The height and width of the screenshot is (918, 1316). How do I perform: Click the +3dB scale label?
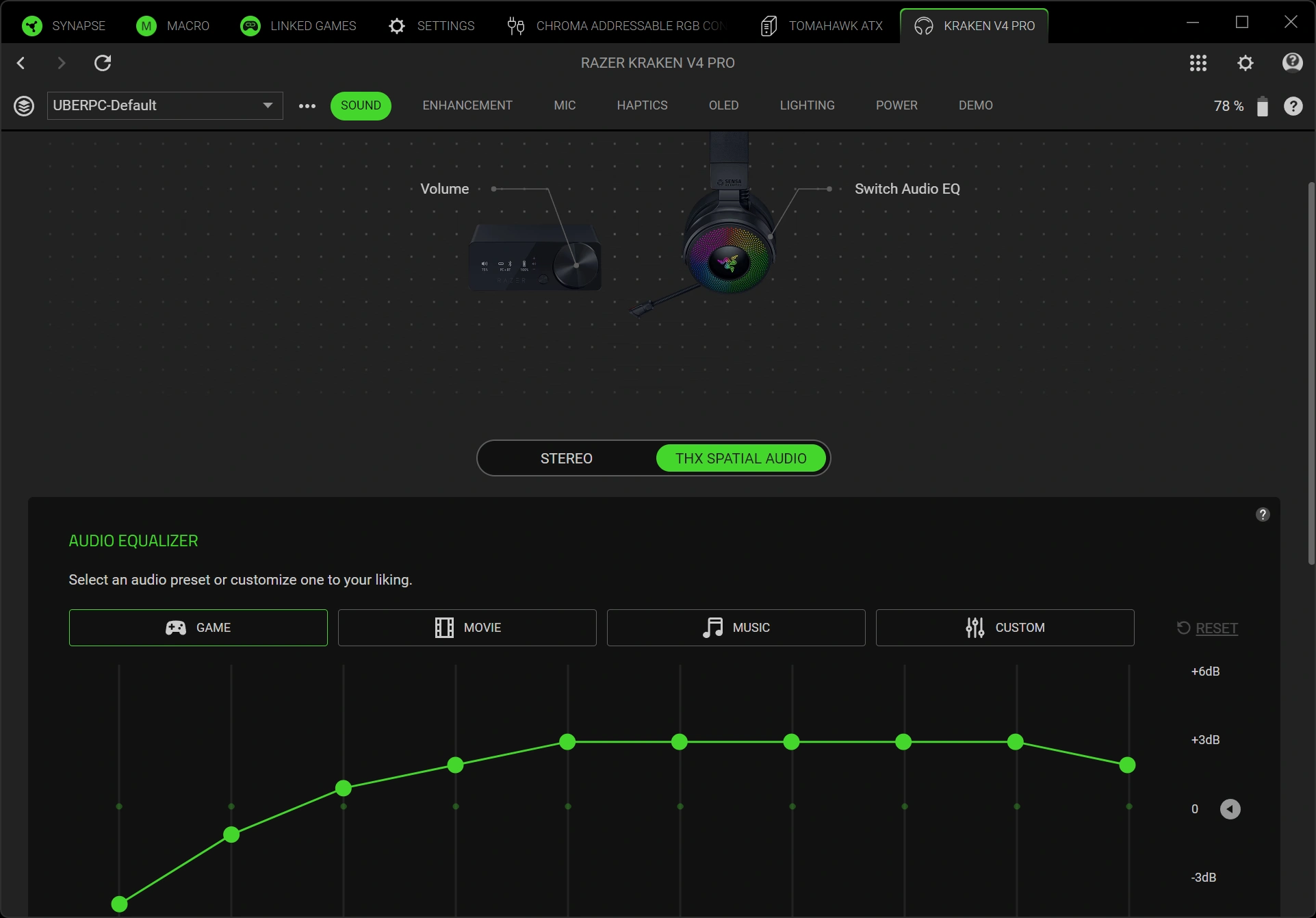(1205, 740)
